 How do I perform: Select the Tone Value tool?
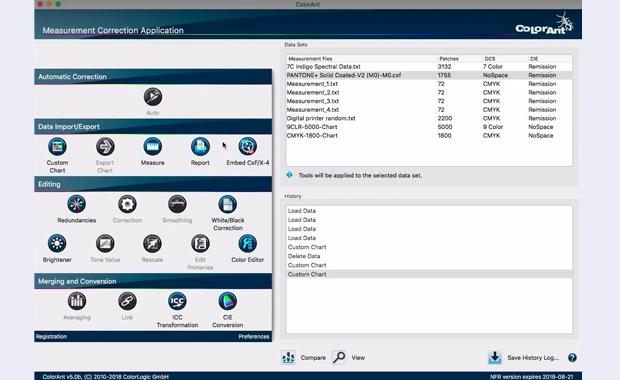point(105,244)
